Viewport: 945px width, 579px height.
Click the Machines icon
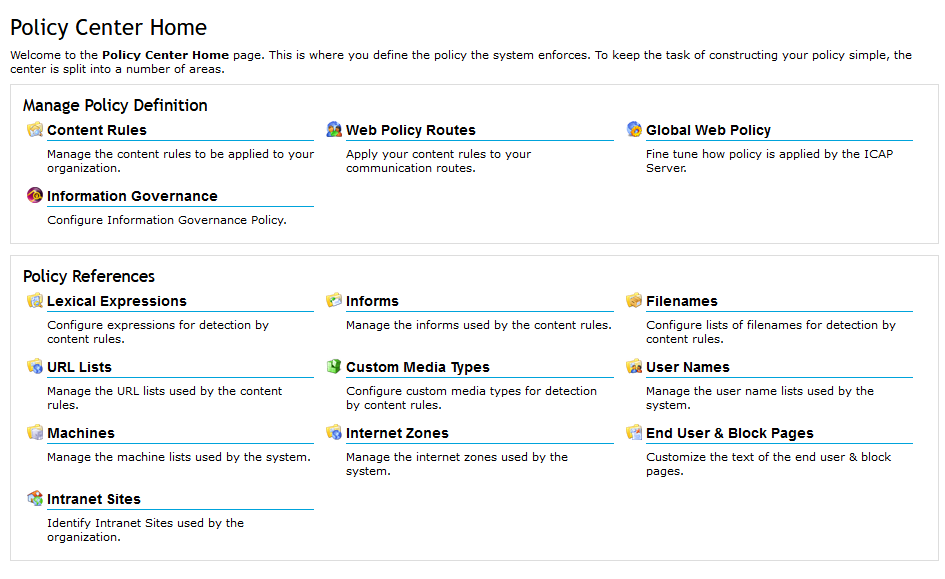tap(35, 433)
